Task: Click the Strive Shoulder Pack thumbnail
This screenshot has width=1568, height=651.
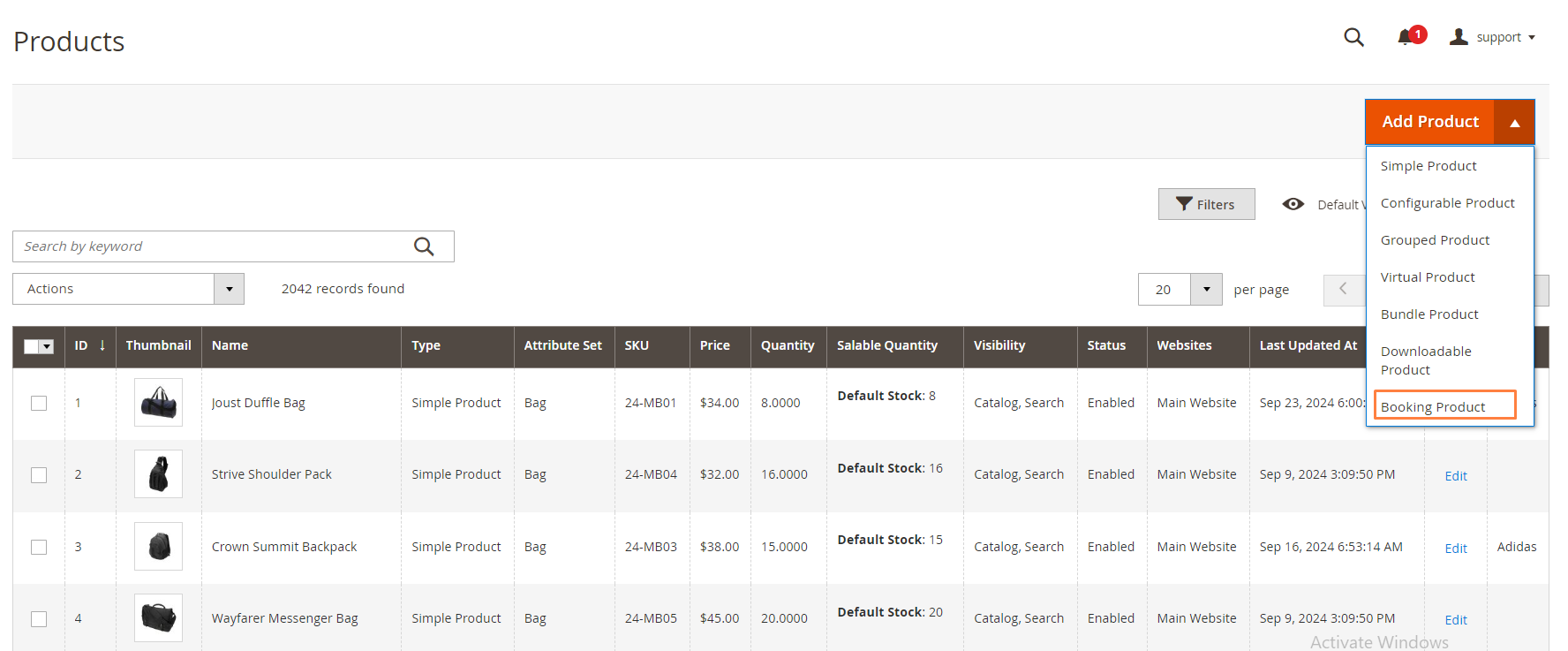Action: click(x=159, y=474)
